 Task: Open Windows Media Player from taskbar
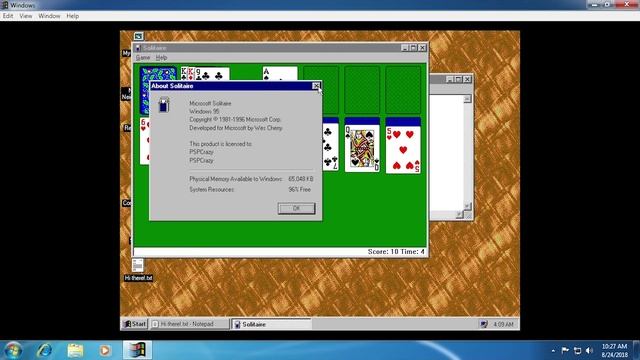point(105,350)
